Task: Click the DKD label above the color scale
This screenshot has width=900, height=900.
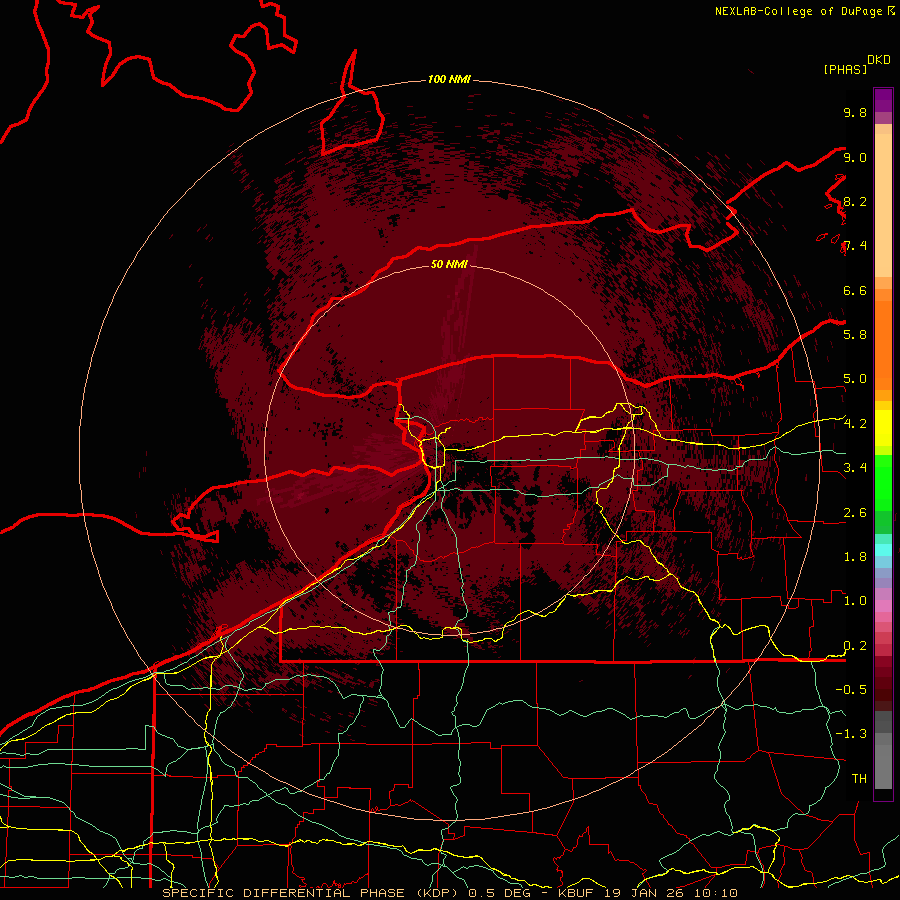Action: (x=879, y=60)
